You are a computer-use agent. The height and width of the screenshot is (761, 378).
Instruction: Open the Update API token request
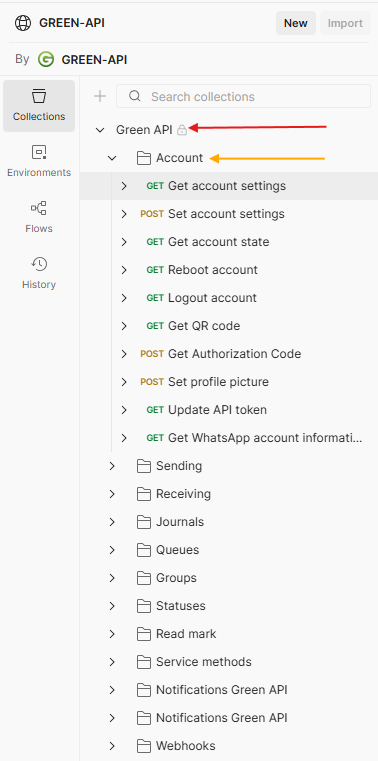coord(217,410)
